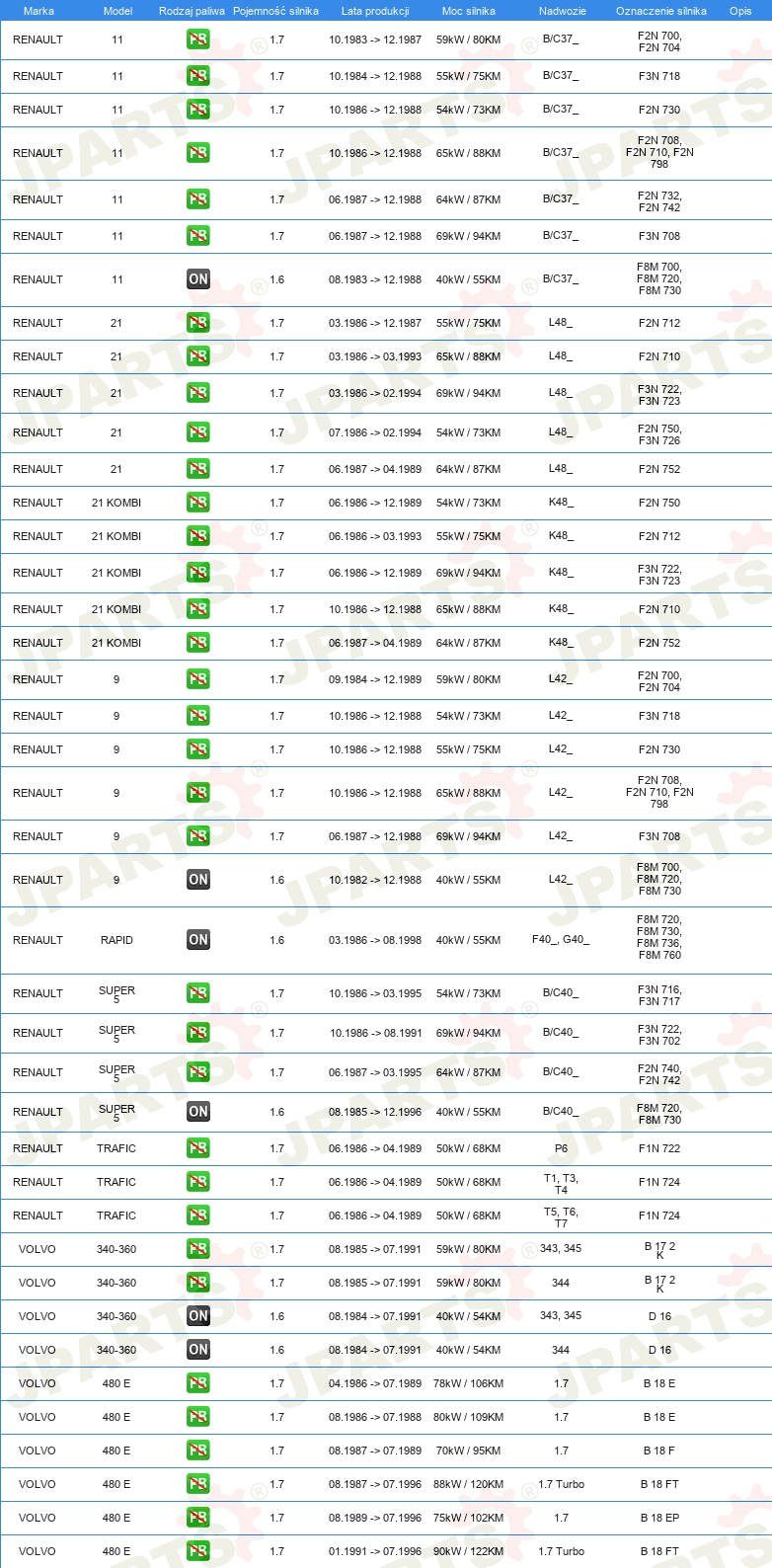
Task: Click the petrol icon in Renault 11 F3N 718 row
Action: [x=198, y=76]
